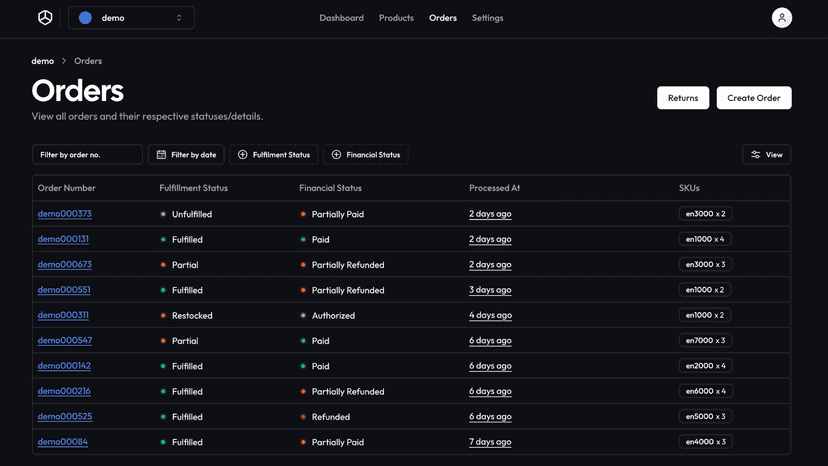The width and height of the screenshot is (828, 466).
Task: Go to the Products tab
Action: point(396,17)
